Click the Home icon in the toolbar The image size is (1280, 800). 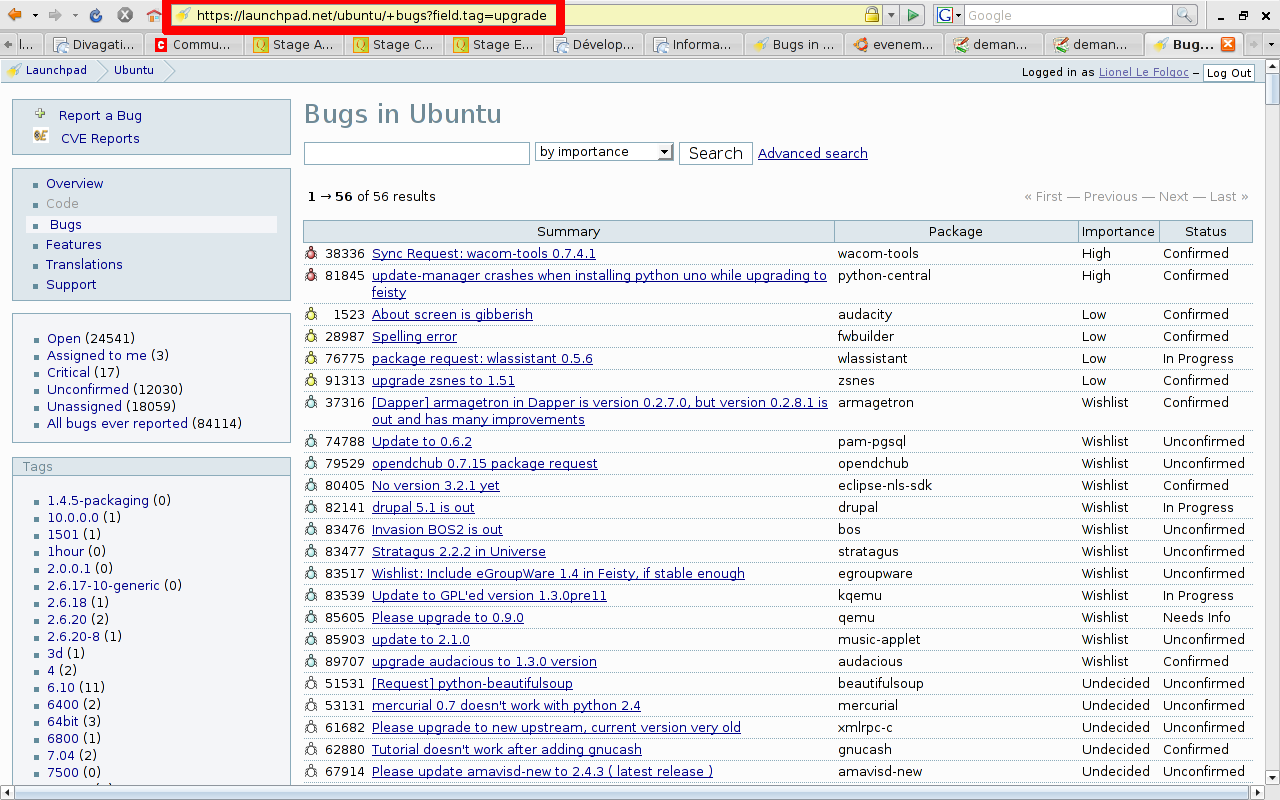(153, 15)
